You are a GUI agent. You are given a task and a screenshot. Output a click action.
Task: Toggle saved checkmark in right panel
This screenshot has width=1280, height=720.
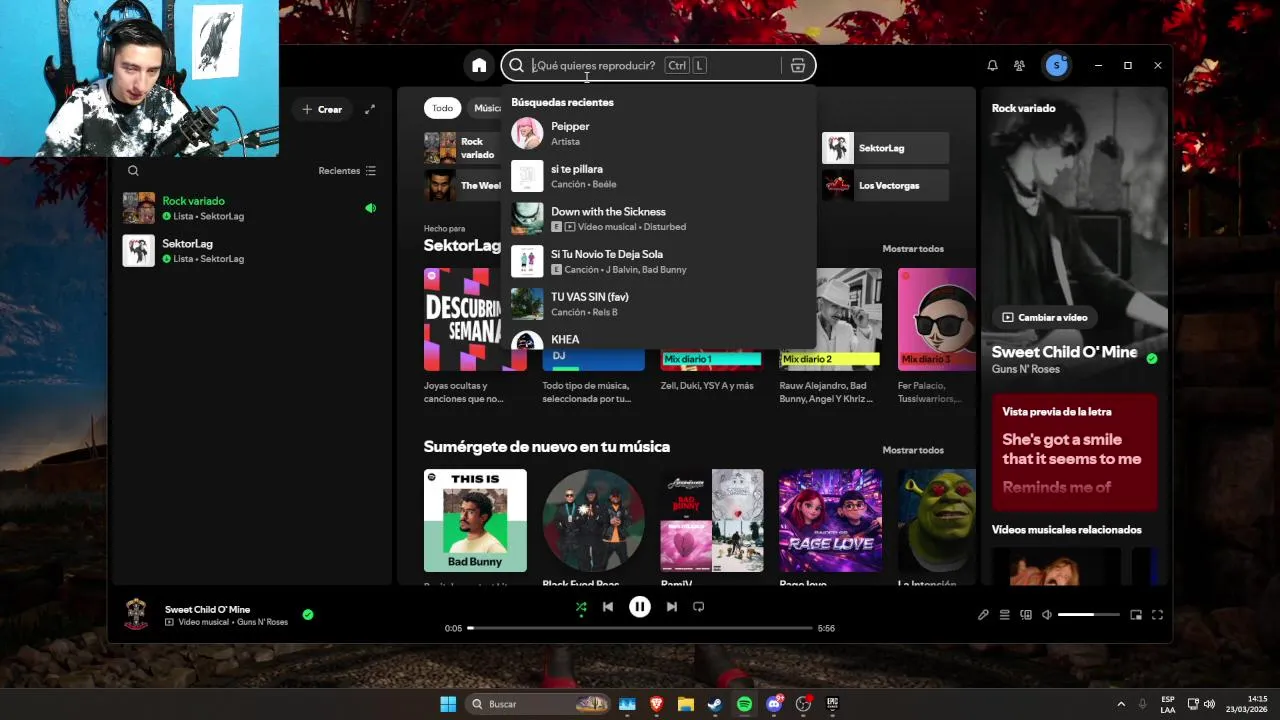click(x=1152, y=358)
